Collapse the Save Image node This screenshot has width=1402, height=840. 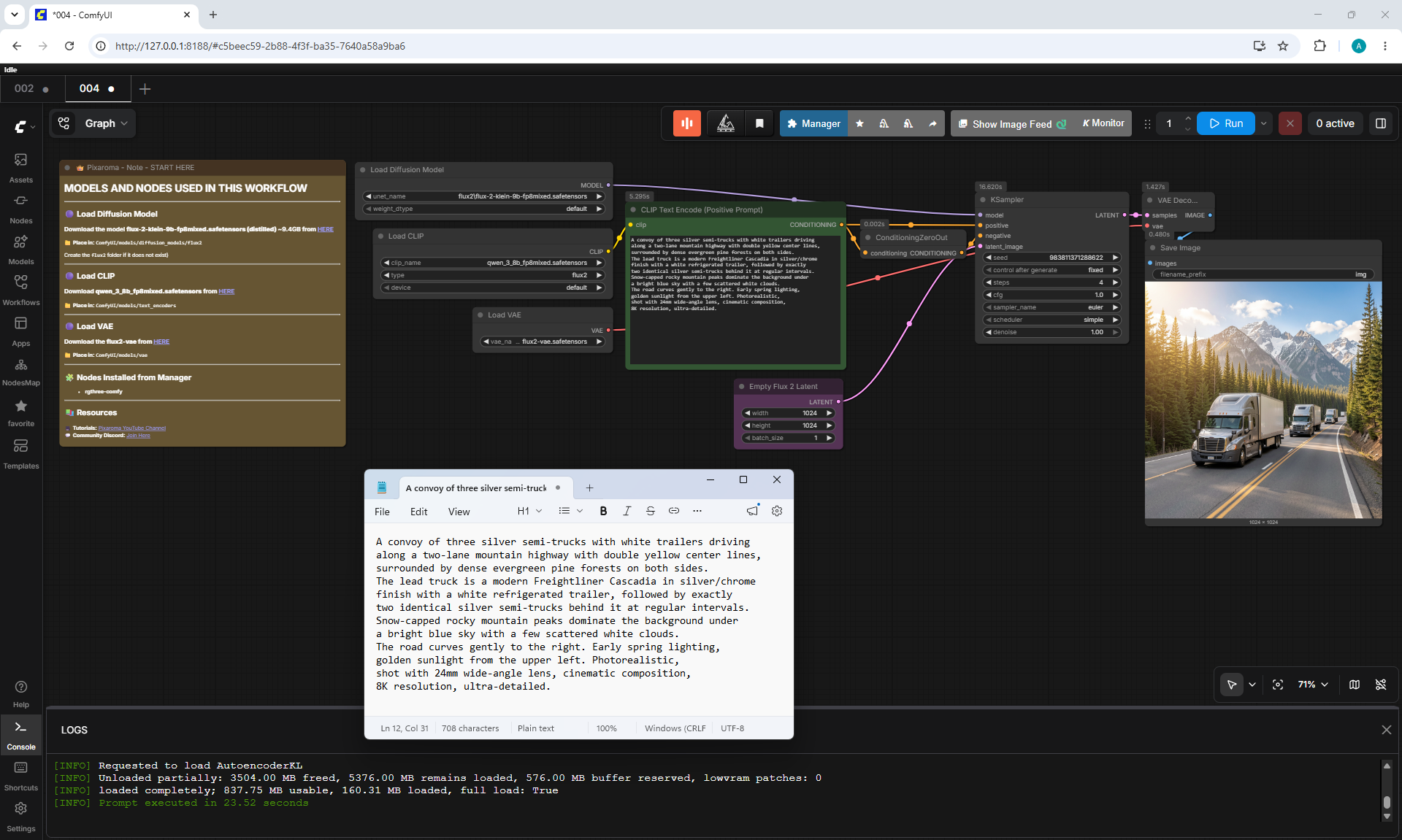1152,248
